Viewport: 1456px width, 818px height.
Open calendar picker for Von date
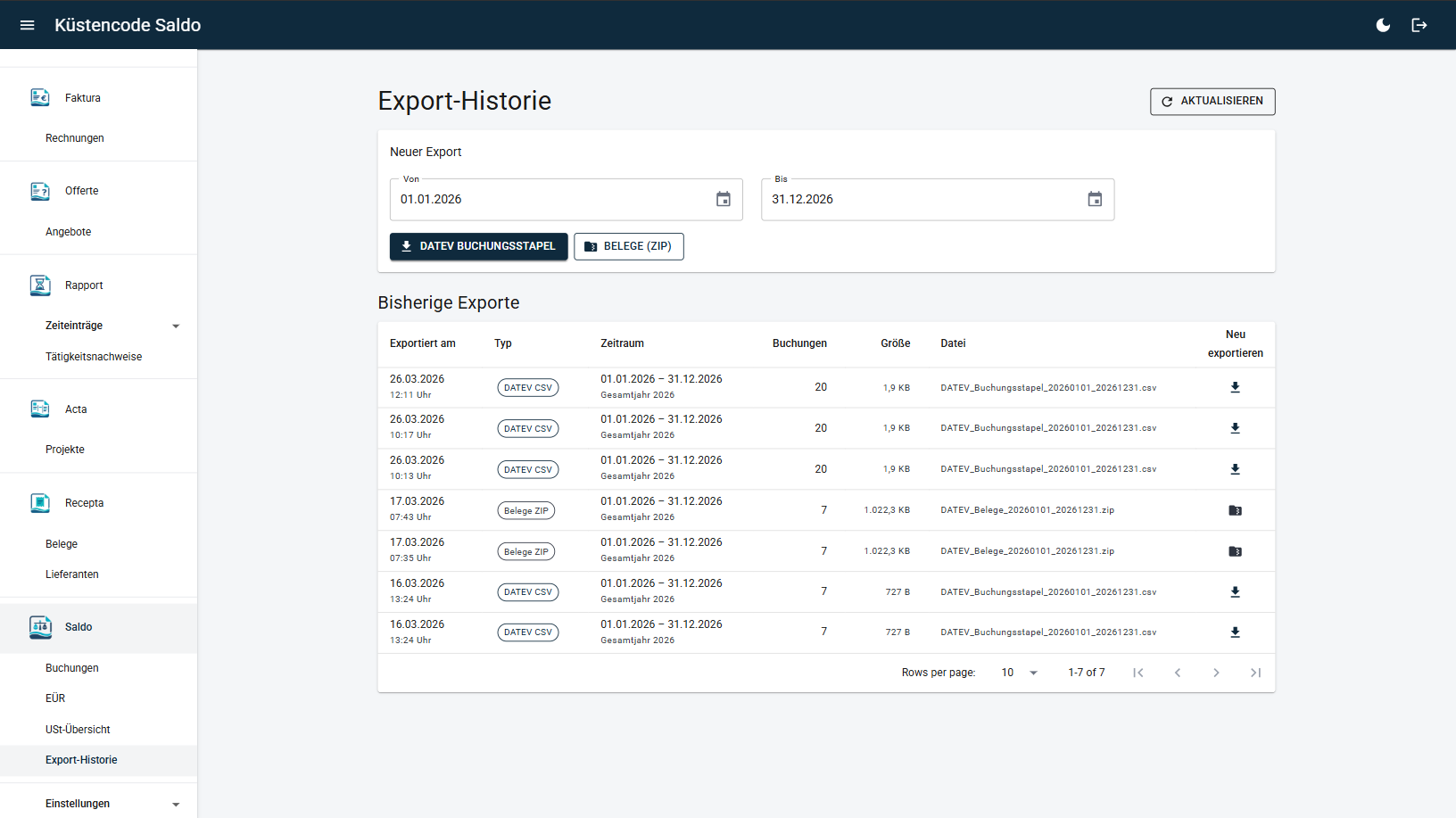point(723,199)
